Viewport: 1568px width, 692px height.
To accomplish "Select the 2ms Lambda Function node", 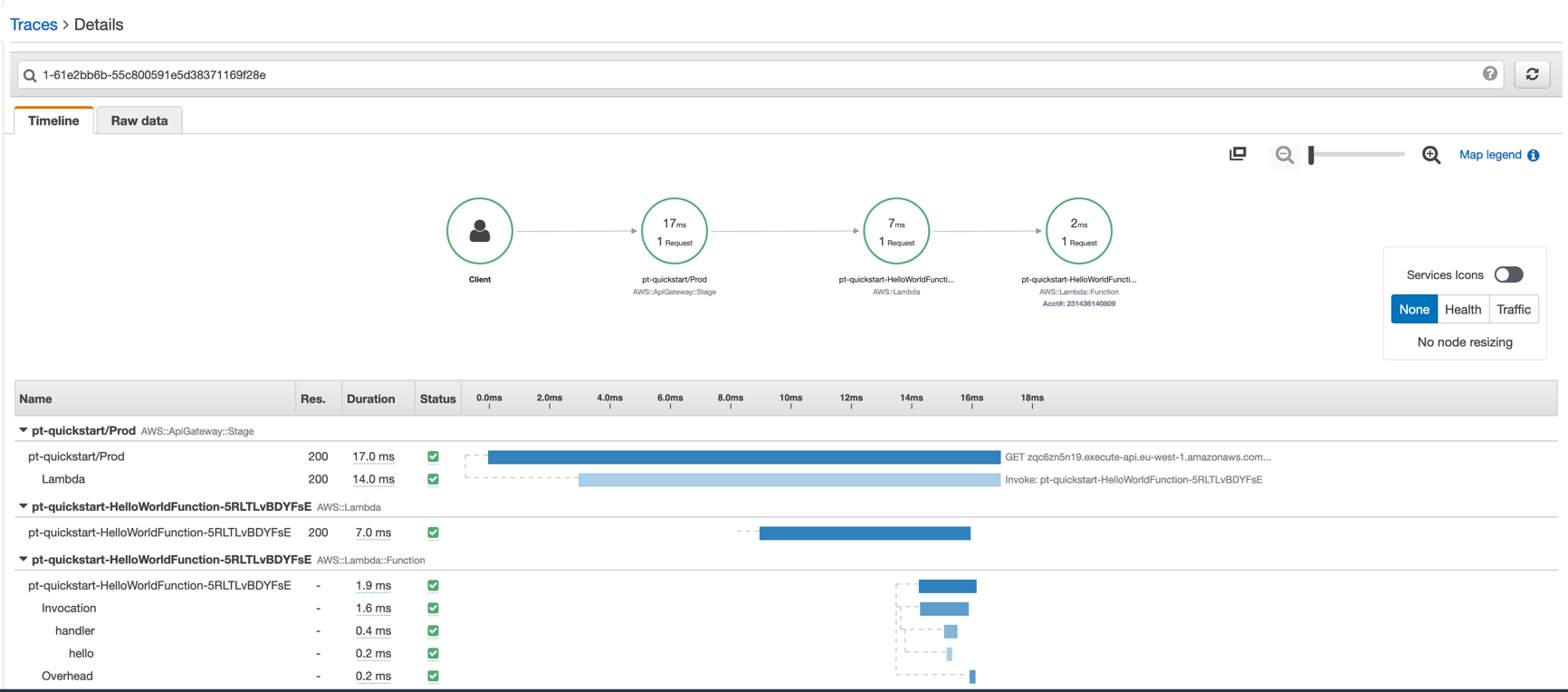I will (1078, 231).
